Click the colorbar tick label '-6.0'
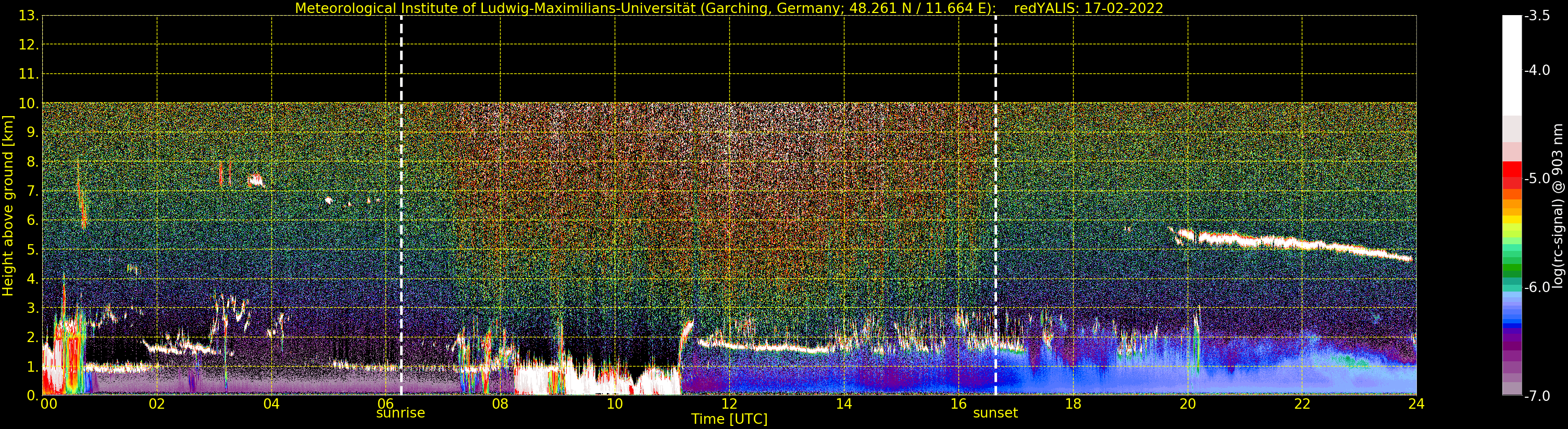This screenshot has width=1568, height=429. (1537, 287)
